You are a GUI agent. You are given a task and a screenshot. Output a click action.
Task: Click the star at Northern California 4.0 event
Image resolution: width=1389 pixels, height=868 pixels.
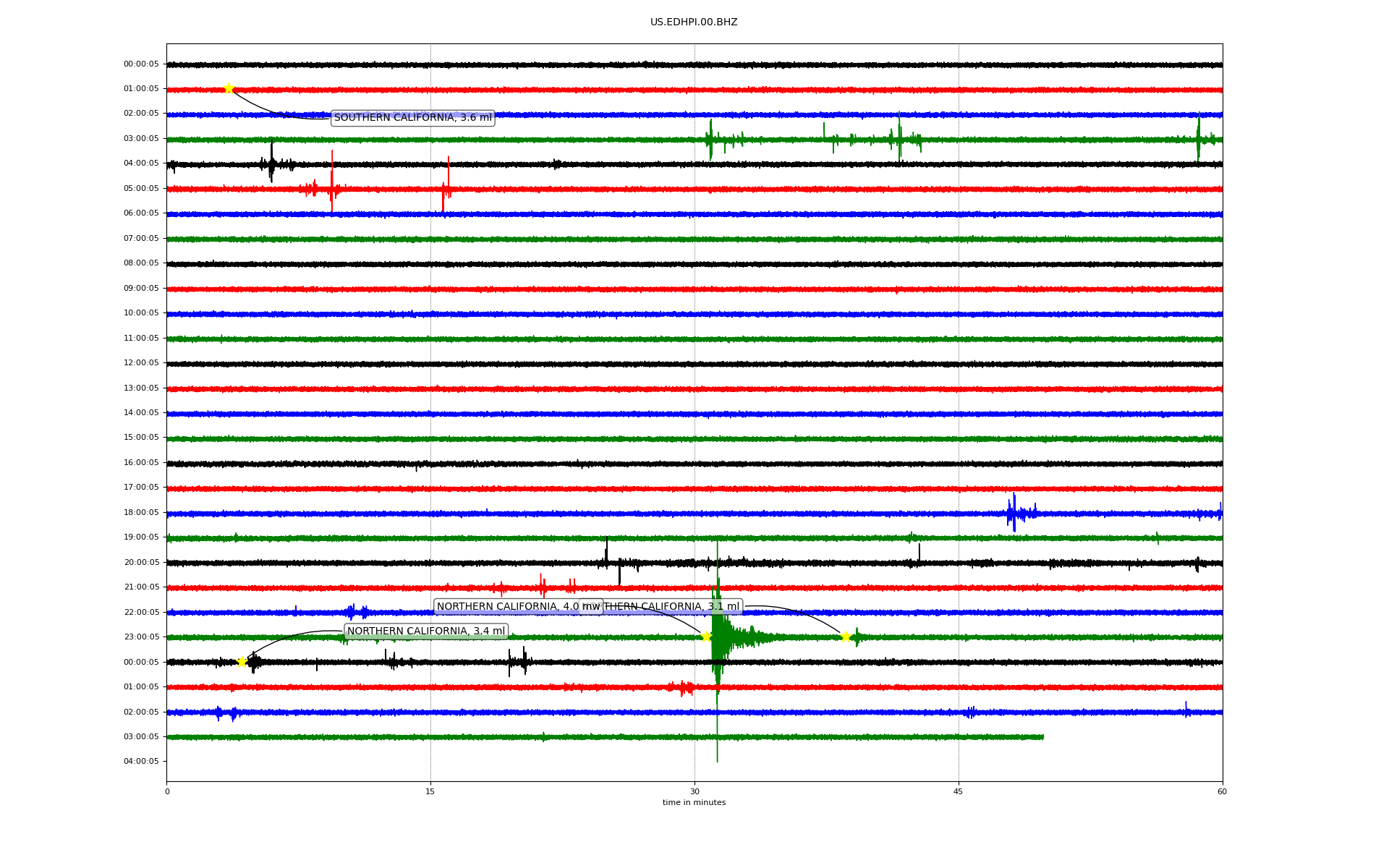coord(707,637)
